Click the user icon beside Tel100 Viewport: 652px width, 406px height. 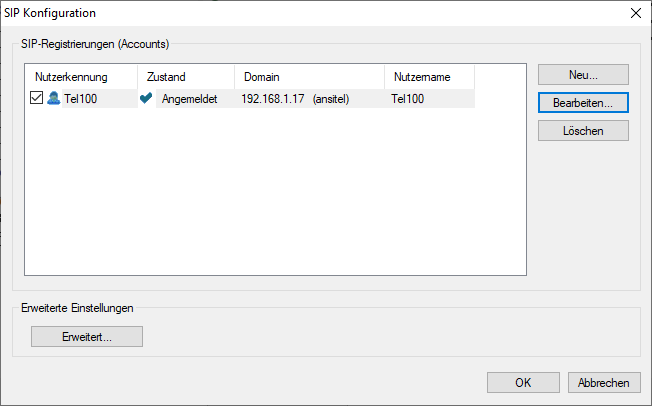[53, 99]
